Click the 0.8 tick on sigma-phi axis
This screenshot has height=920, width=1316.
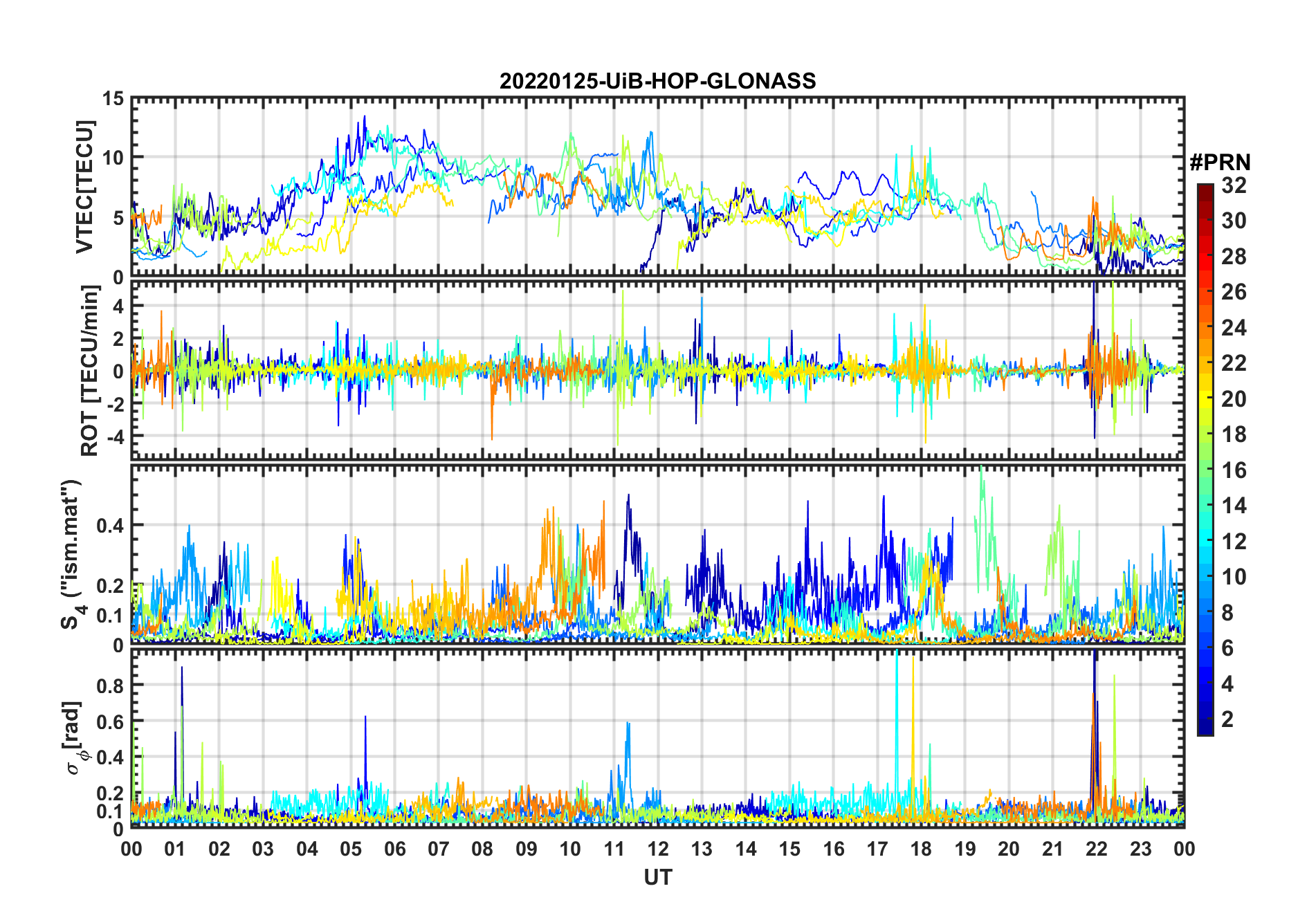[110, 686]
